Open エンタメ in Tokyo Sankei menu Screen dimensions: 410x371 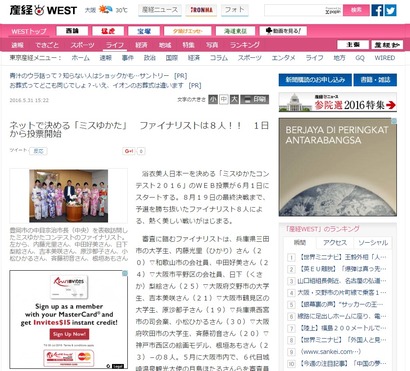pyautogui.click(x=283, y=58)
